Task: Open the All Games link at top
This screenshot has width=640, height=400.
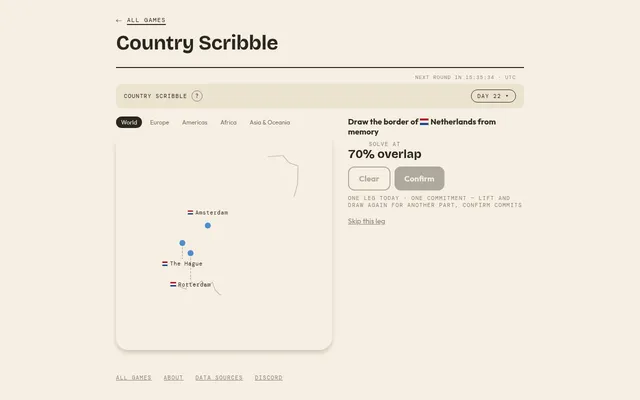Action: 146,20
